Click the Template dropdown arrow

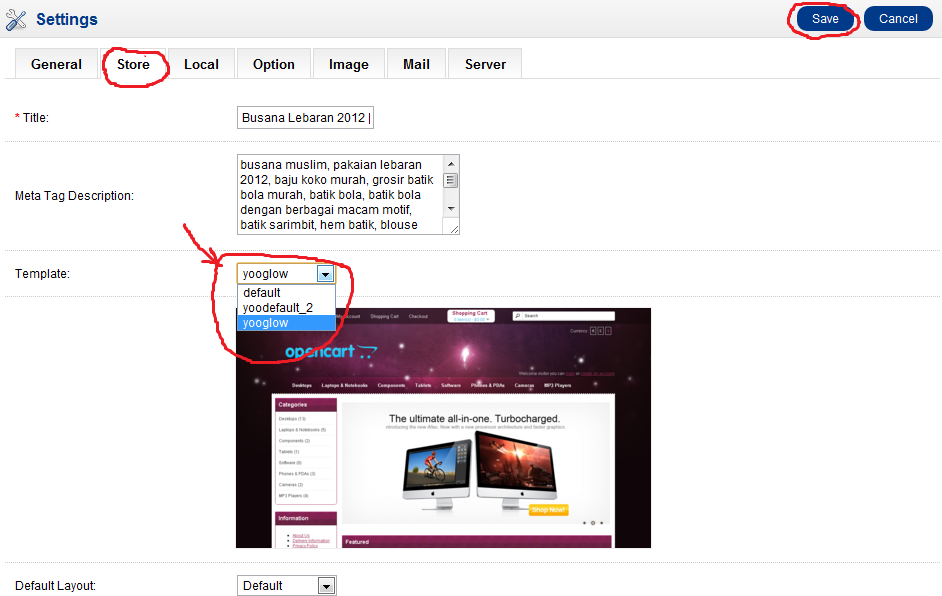coord(325,274)
